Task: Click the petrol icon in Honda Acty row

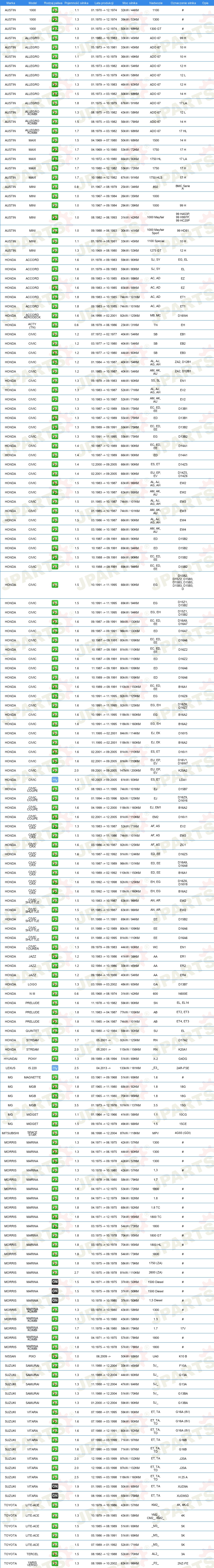Action: [55, 325]
